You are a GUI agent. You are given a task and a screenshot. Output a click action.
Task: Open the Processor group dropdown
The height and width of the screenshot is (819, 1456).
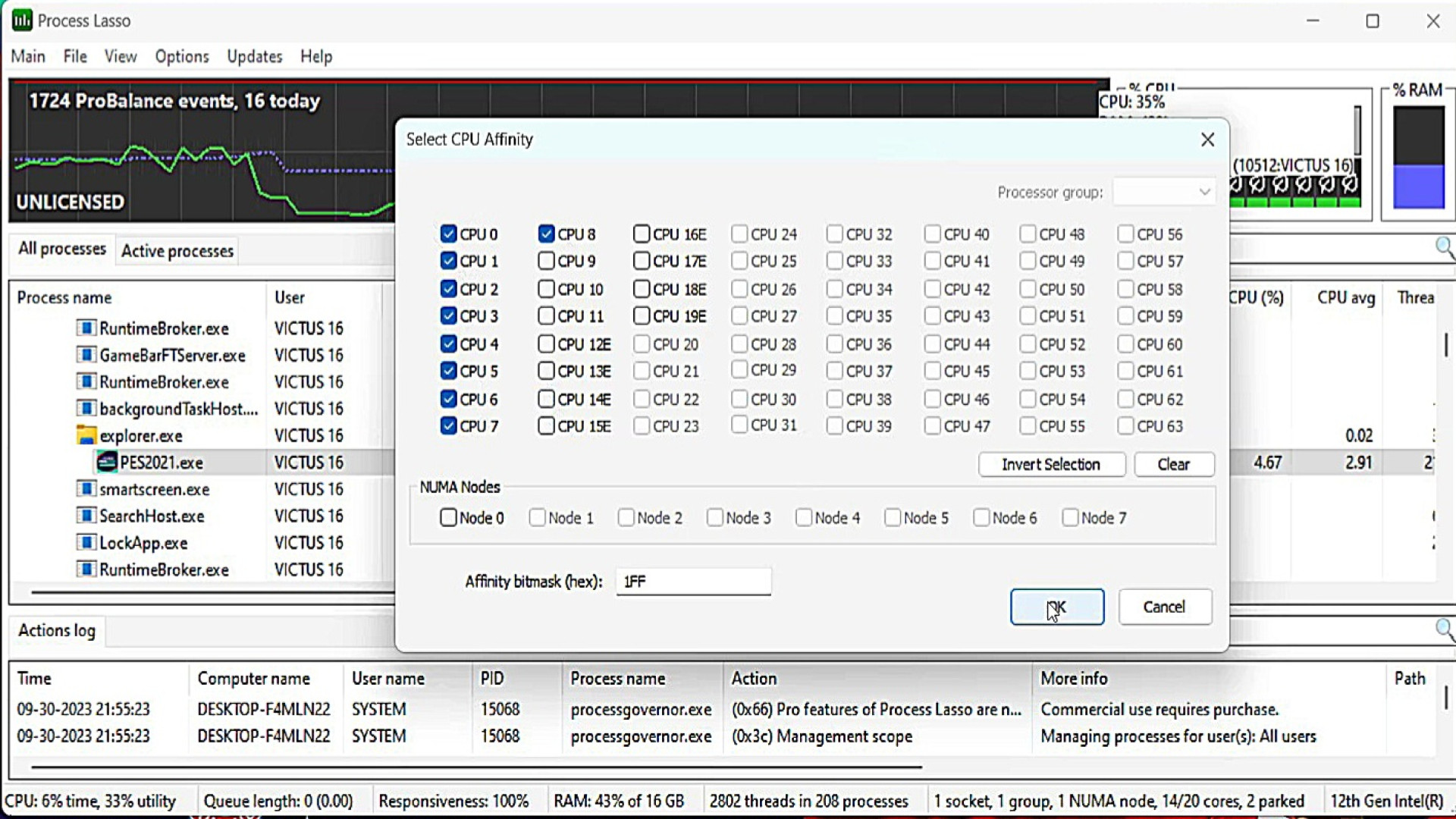(1164, 192)
